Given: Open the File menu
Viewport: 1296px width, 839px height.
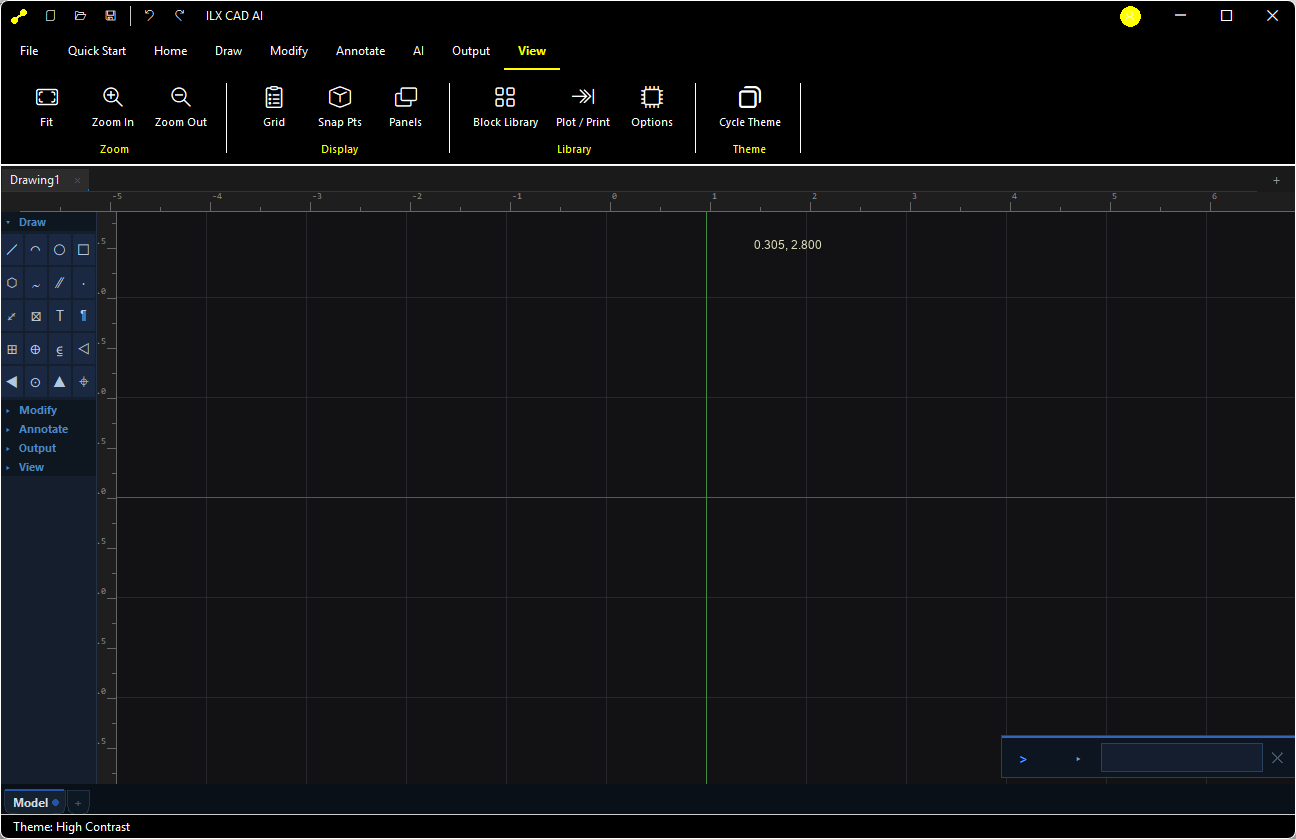Looking at the screenshot, I should pyautogui.click(x=29, y=51).
